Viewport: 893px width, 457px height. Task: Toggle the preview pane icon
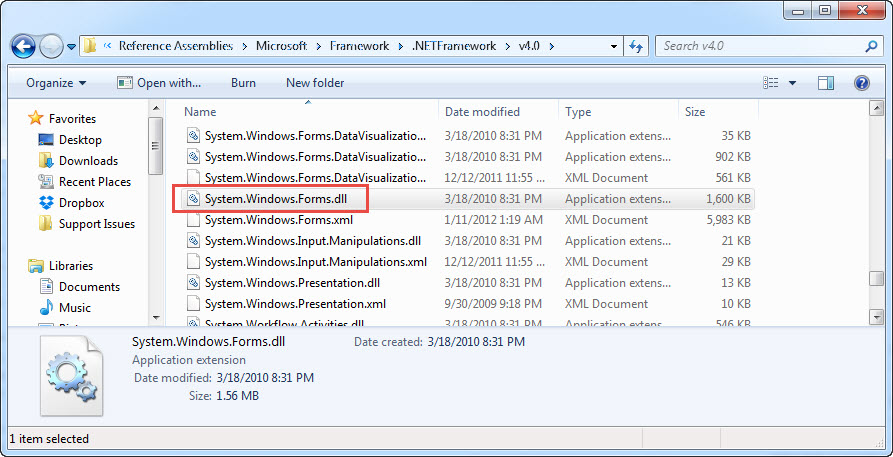pyautogui.click(x=826, y=83)
